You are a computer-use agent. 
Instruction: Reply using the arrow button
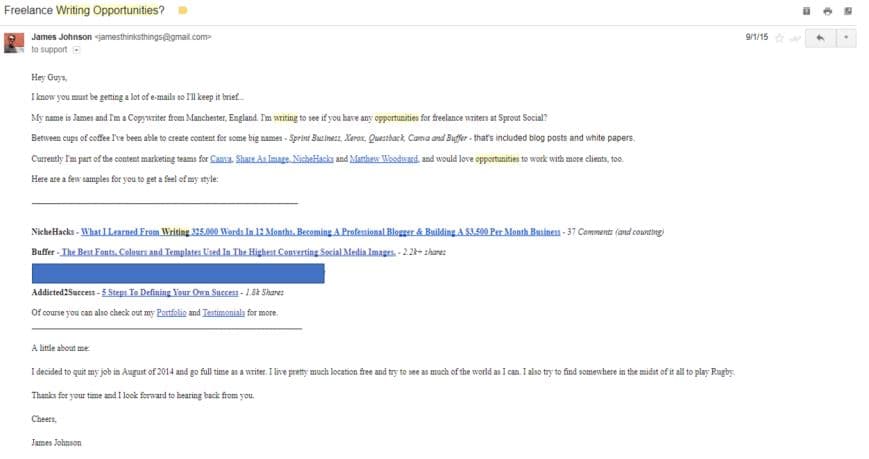[820, 38]
